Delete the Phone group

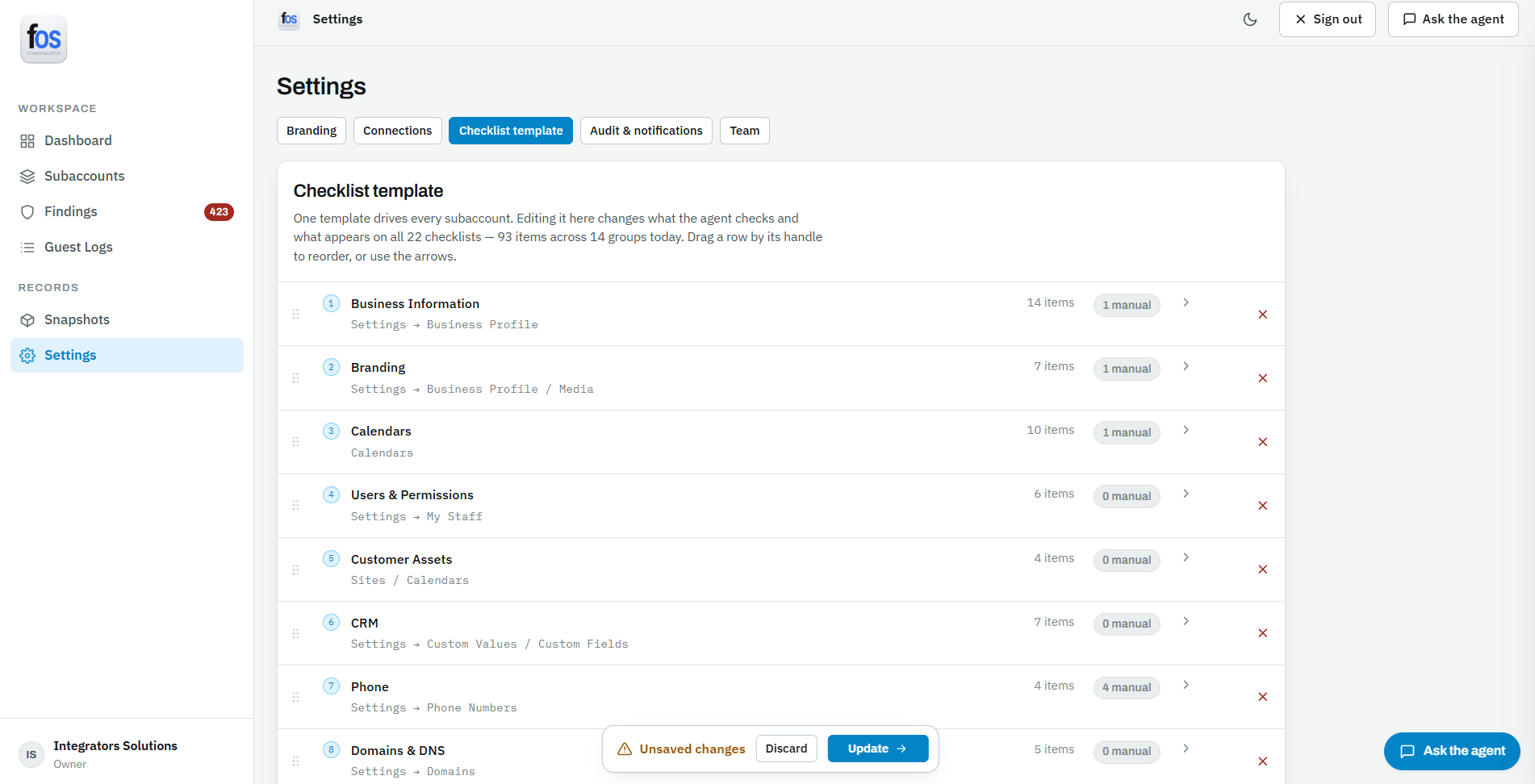tap(1263, 697)
